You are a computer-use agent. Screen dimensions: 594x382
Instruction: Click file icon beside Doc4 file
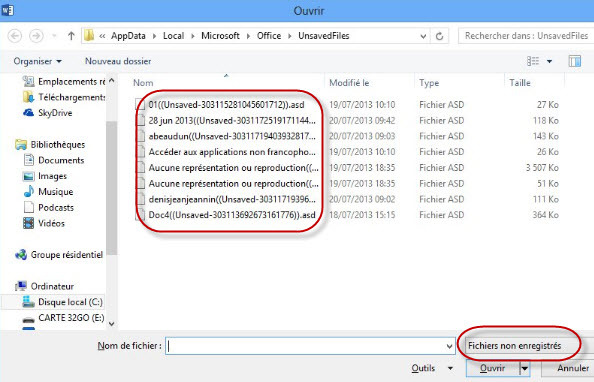[x=141, y=215]
